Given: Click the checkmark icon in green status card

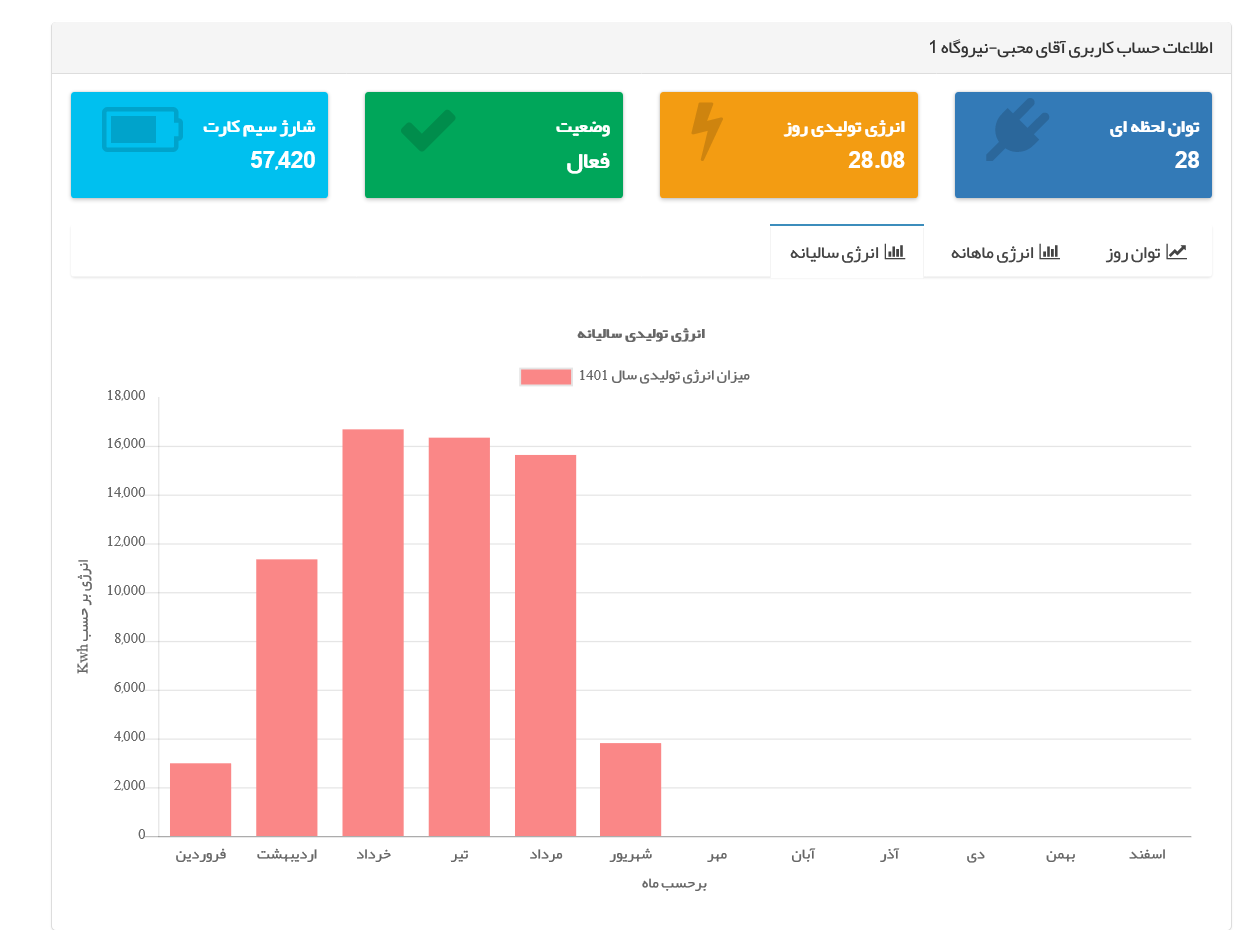Looking at the screenshot, I should click(x=428, y=131).
